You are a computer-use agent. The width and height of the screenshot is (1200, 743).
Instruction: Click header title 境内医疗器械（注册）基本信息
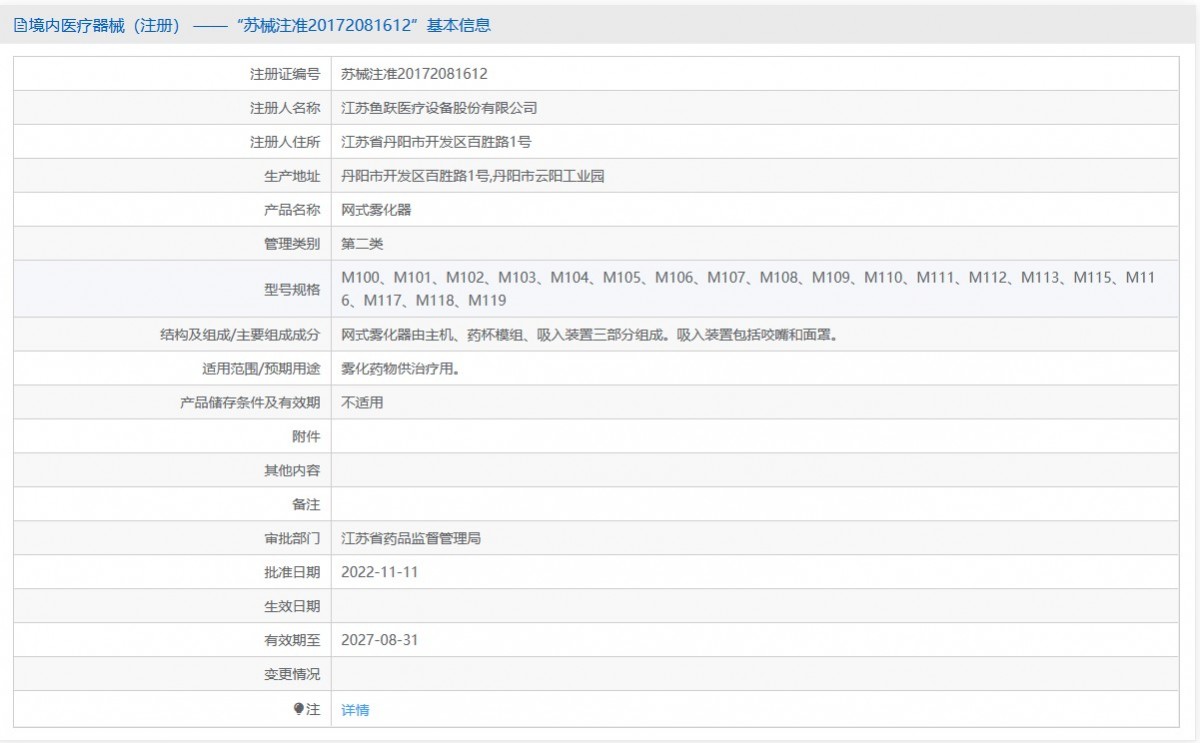pyautogui.click(x=252, y=26)
